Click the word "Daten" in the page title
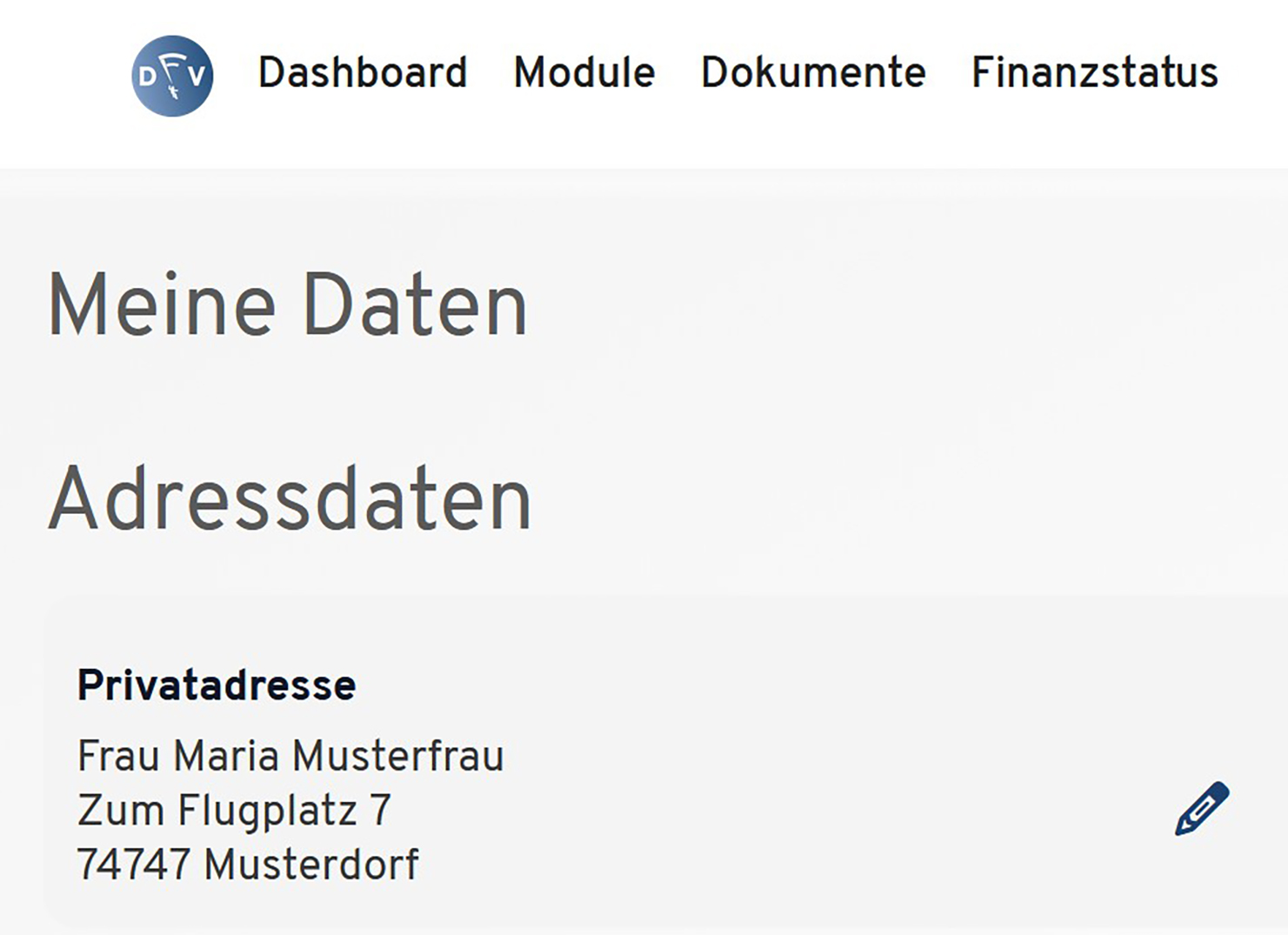The image size is (1288, 935). pos(414,305)
